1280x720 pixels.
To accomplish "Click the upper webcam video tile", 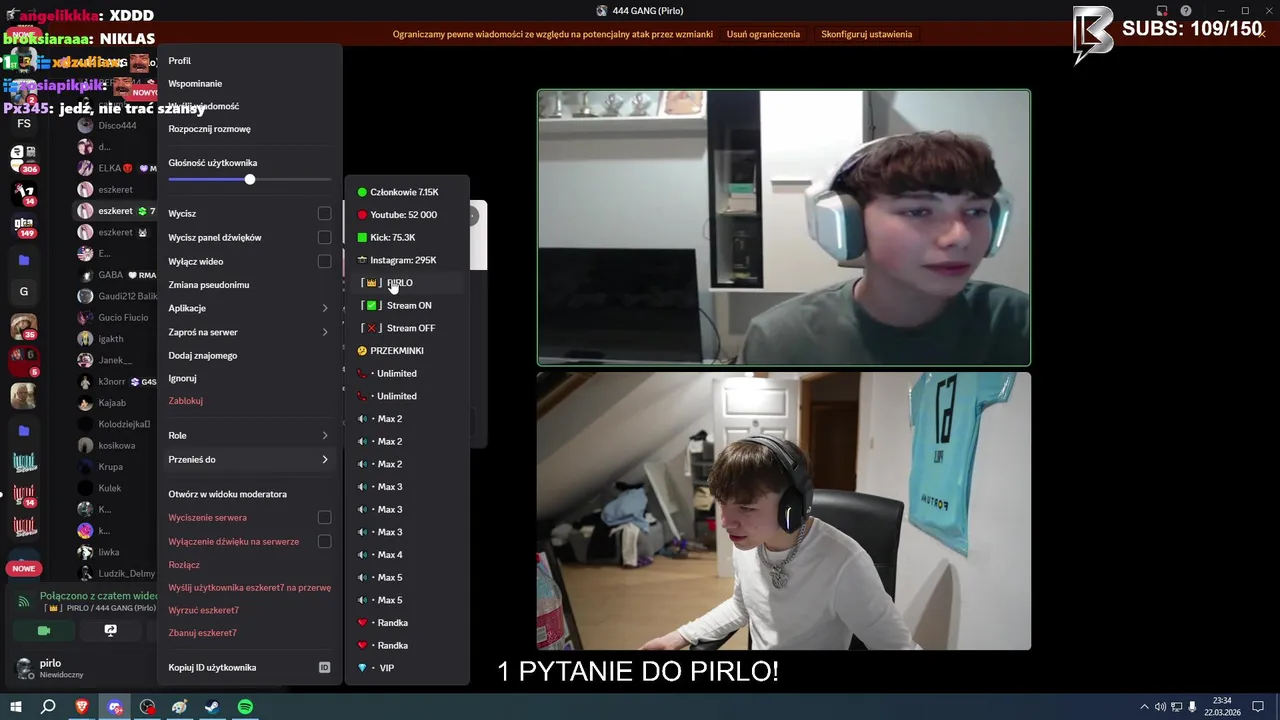I will tap(784, 228).
